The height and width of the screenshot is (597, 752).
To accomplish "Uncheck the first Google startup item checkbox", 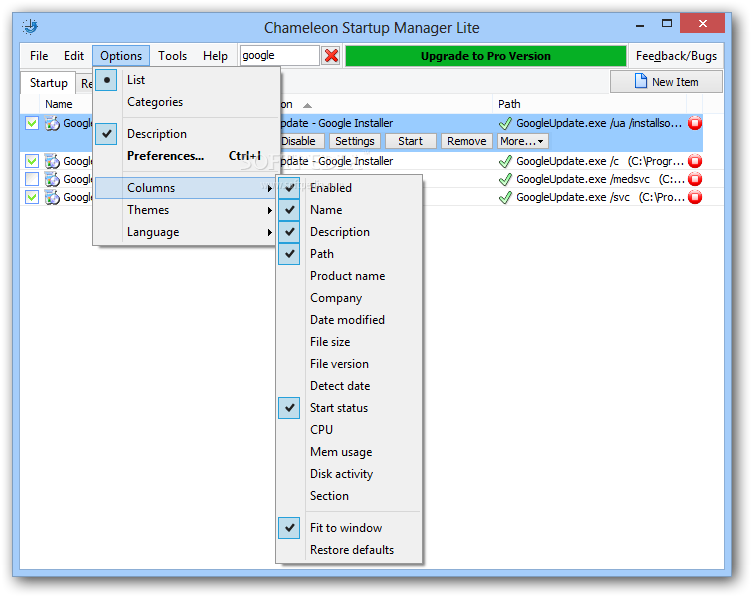I will tap(32, 123).
